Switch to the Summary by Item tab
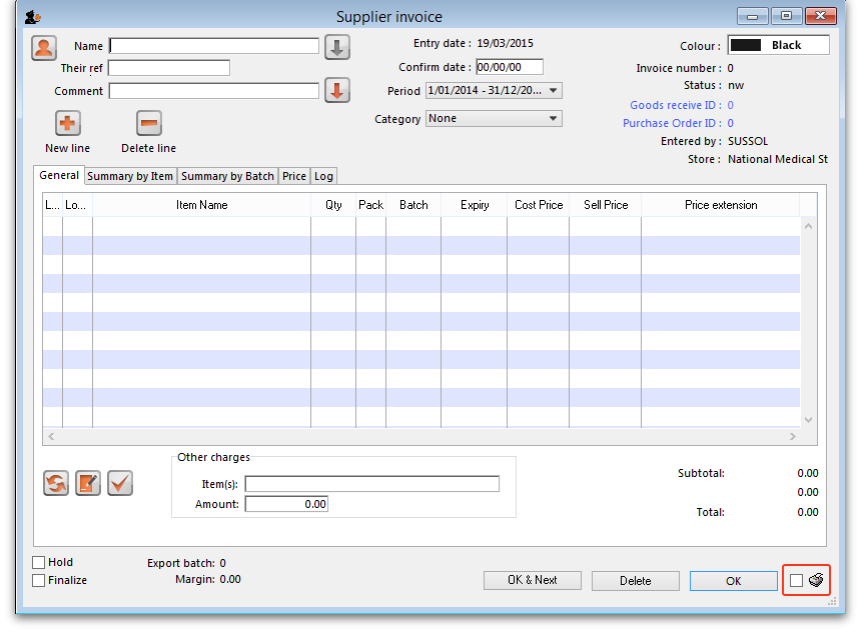860x633 pixels. pyautogui.click(x=130, y=176)
